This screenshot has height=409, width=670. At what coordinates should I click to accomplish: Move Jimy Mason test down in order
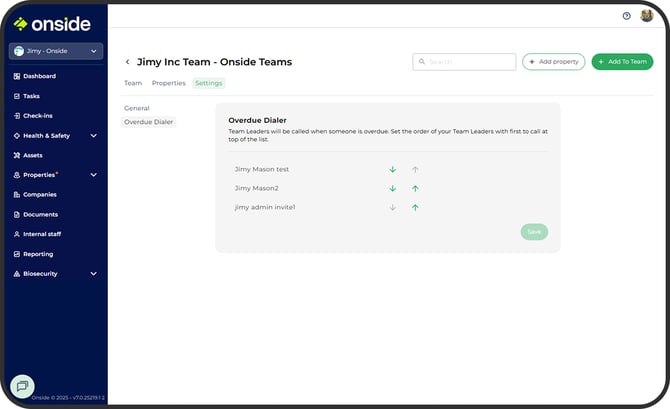(393, 169)
